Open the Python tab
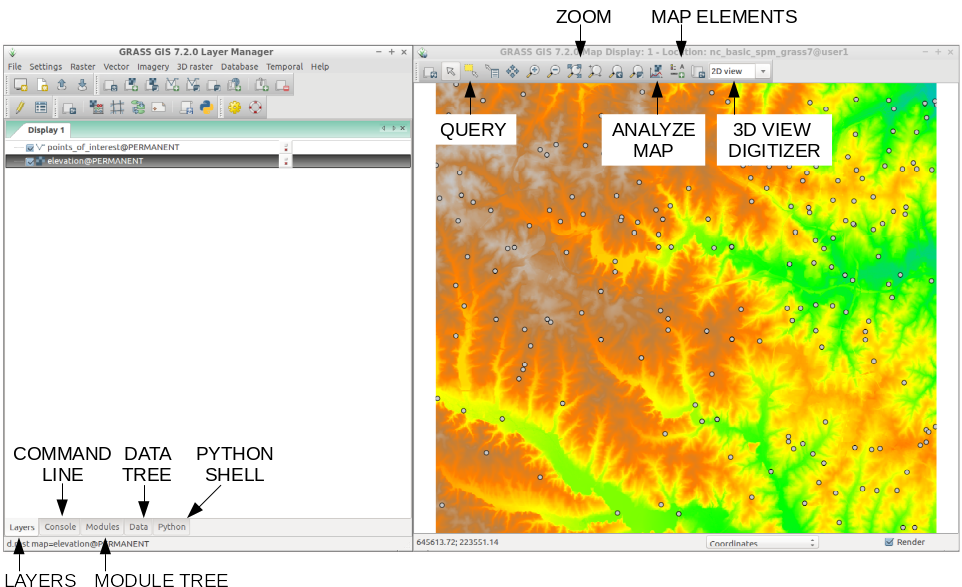This screenshot has width=962, height=587. click(171, 526)
